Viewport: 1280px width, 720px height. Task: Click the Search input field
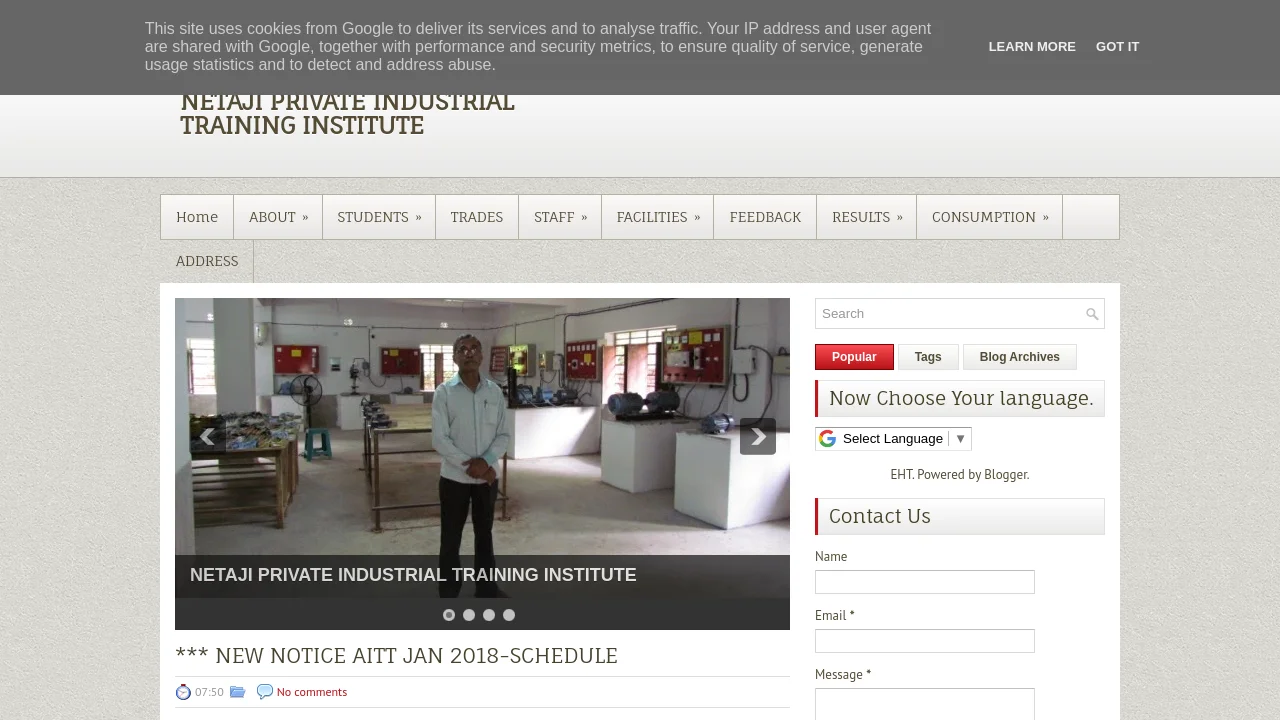point(948,314)
